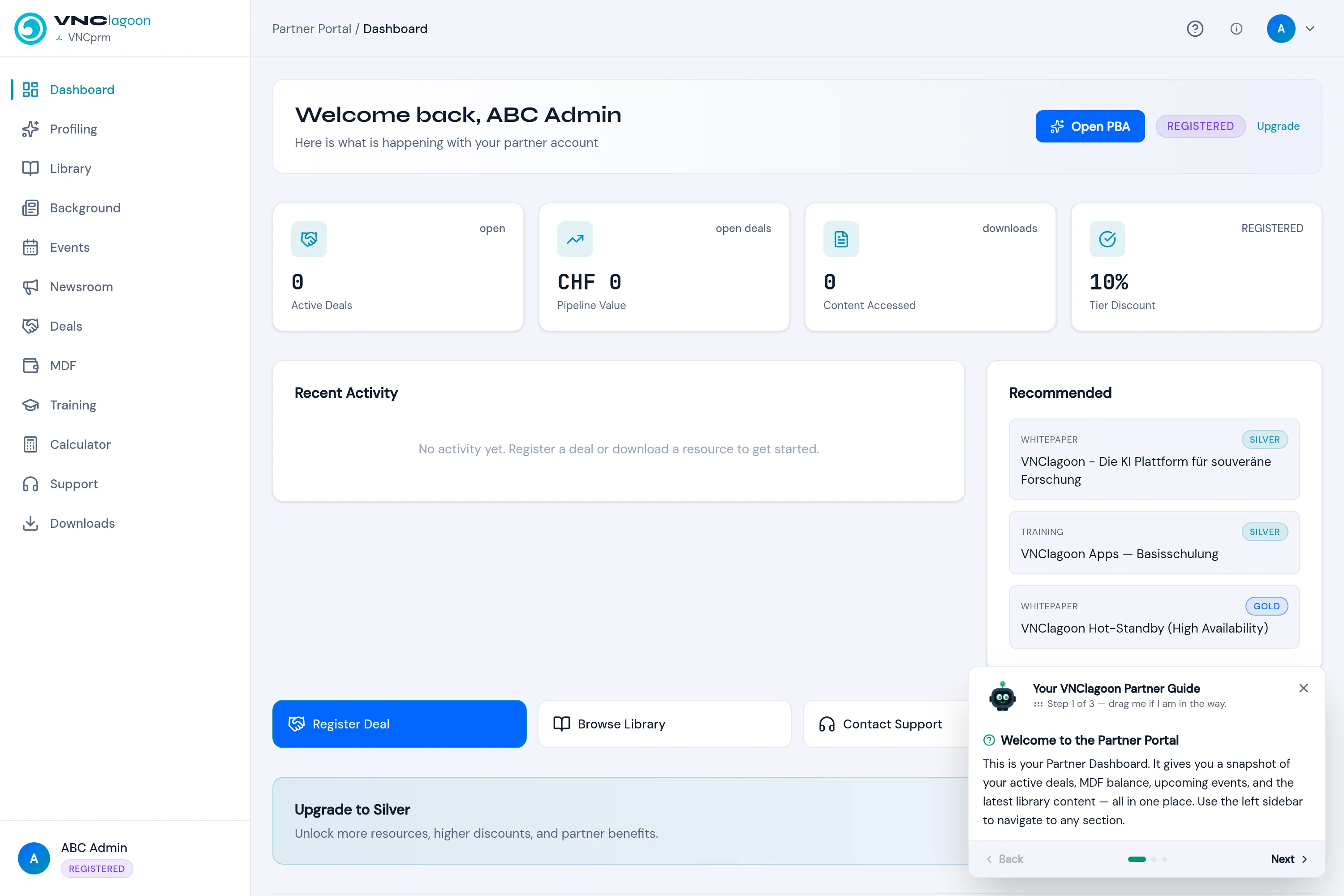Click the Support headset icon in sidebar
1344x896 pixels.
click(30, 484)
